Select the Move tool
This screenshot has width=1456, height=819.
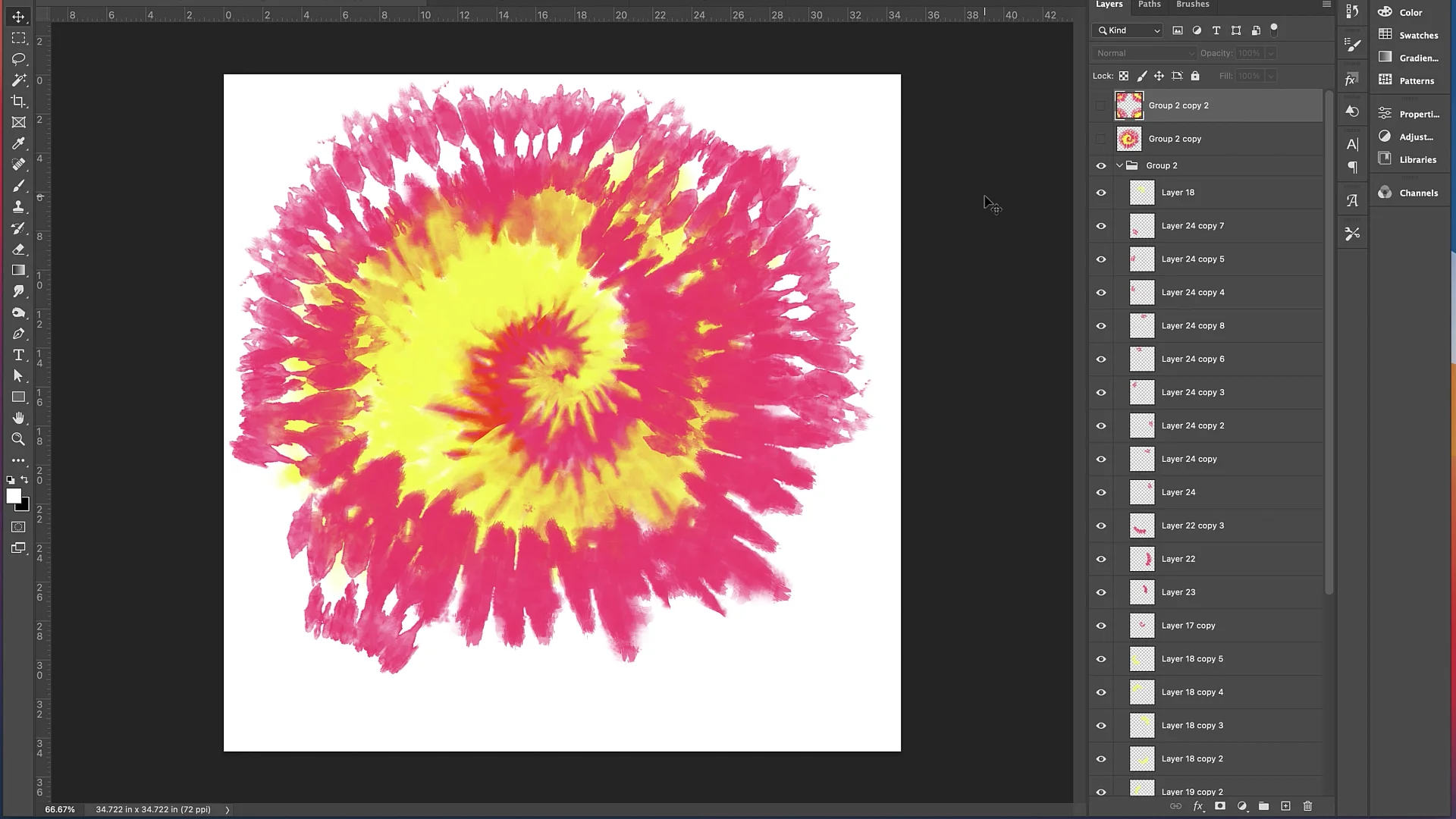coord(18,17)
